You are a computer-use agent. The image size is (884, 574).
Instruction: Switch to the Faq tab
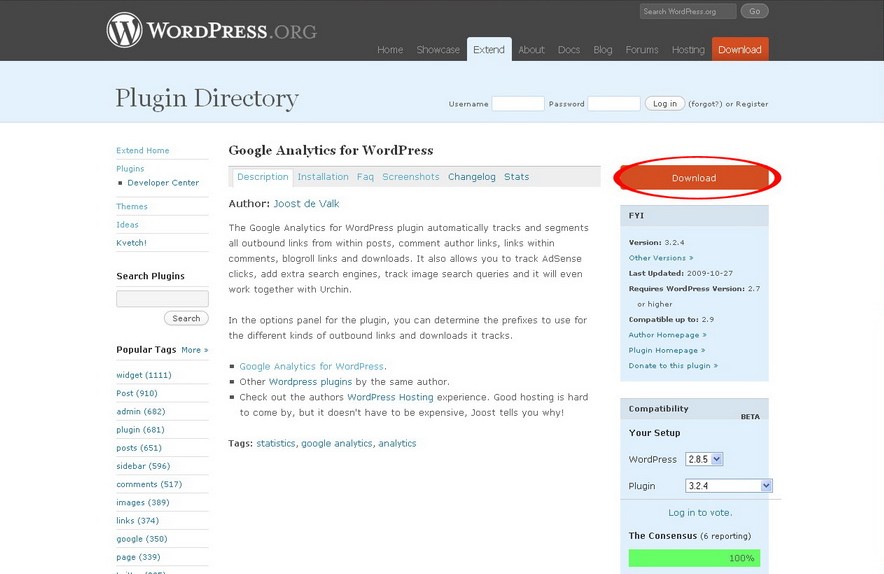point(365,177)
